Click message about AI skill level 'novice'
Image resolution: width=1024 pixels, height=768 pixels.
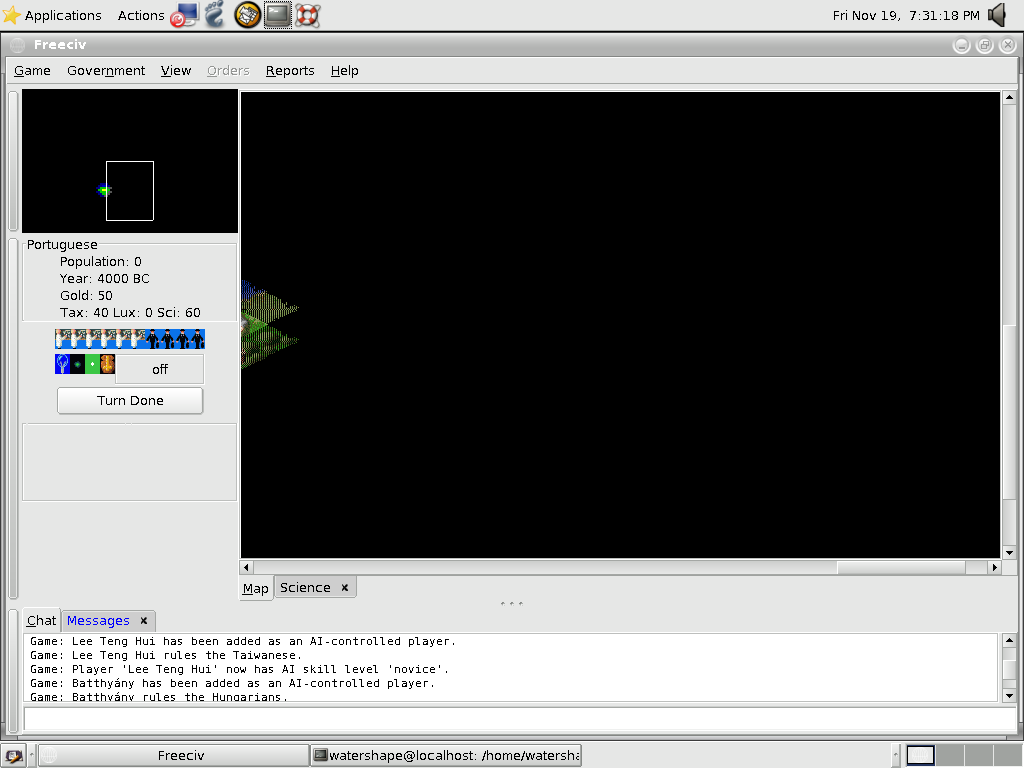point(240,669)
